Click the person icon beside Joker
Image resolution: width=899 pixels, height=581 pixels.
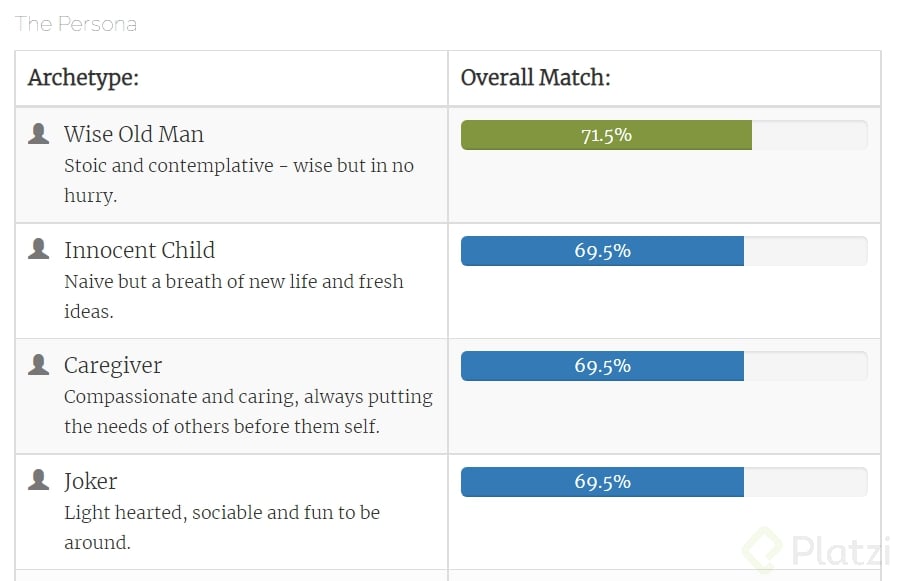click(x=39, y=481)
